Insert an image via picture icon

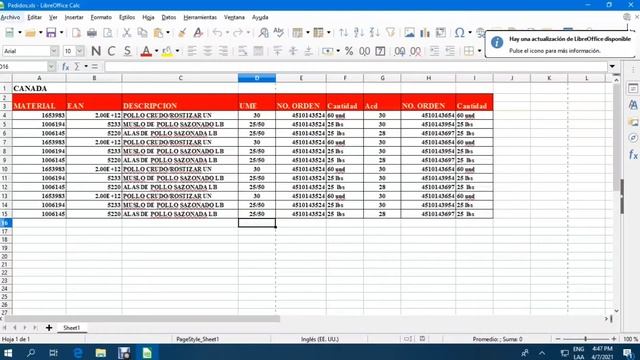pos(409,33)
